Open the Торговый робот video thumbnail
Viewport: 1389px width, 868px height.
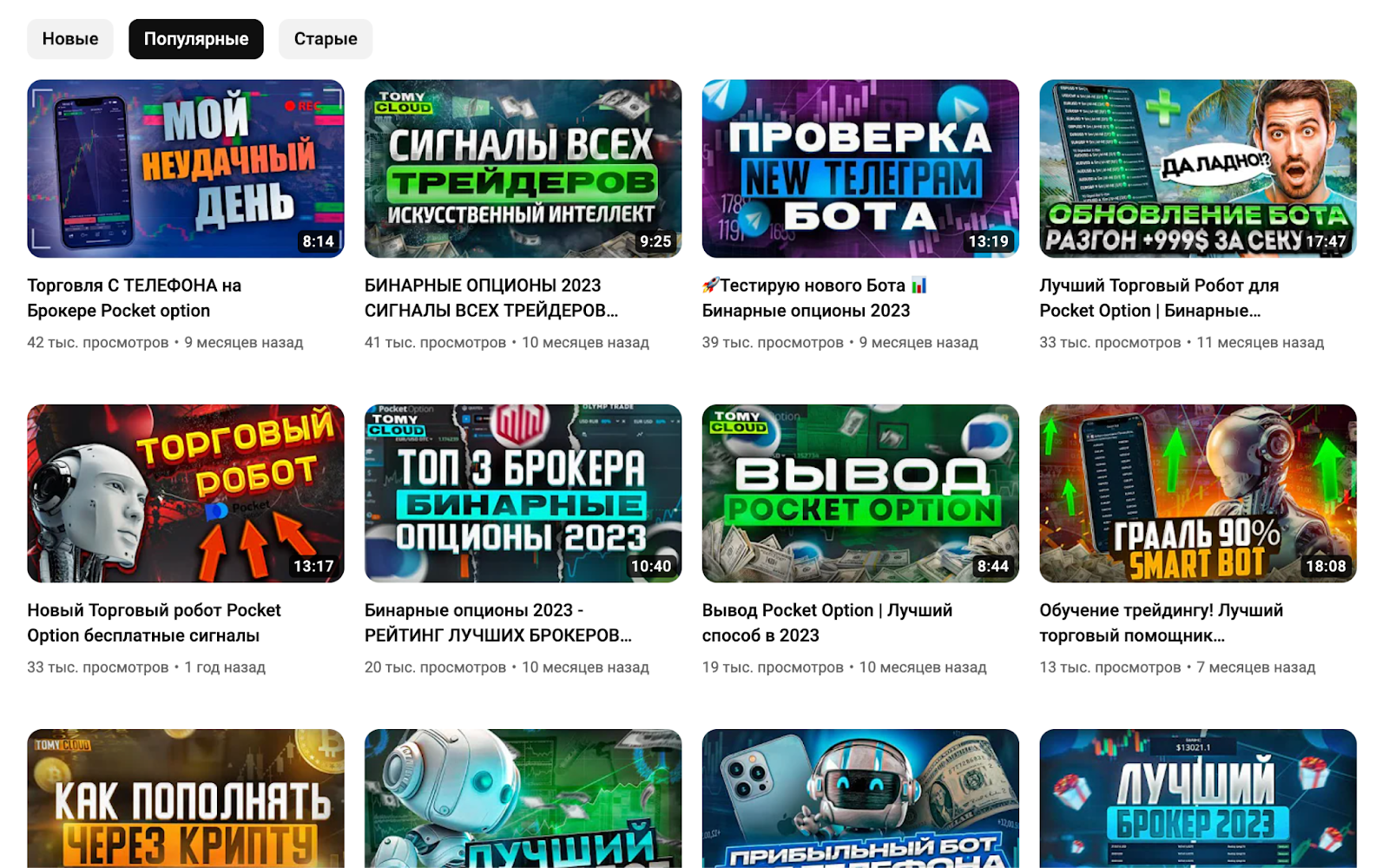(x=186, y=493)
